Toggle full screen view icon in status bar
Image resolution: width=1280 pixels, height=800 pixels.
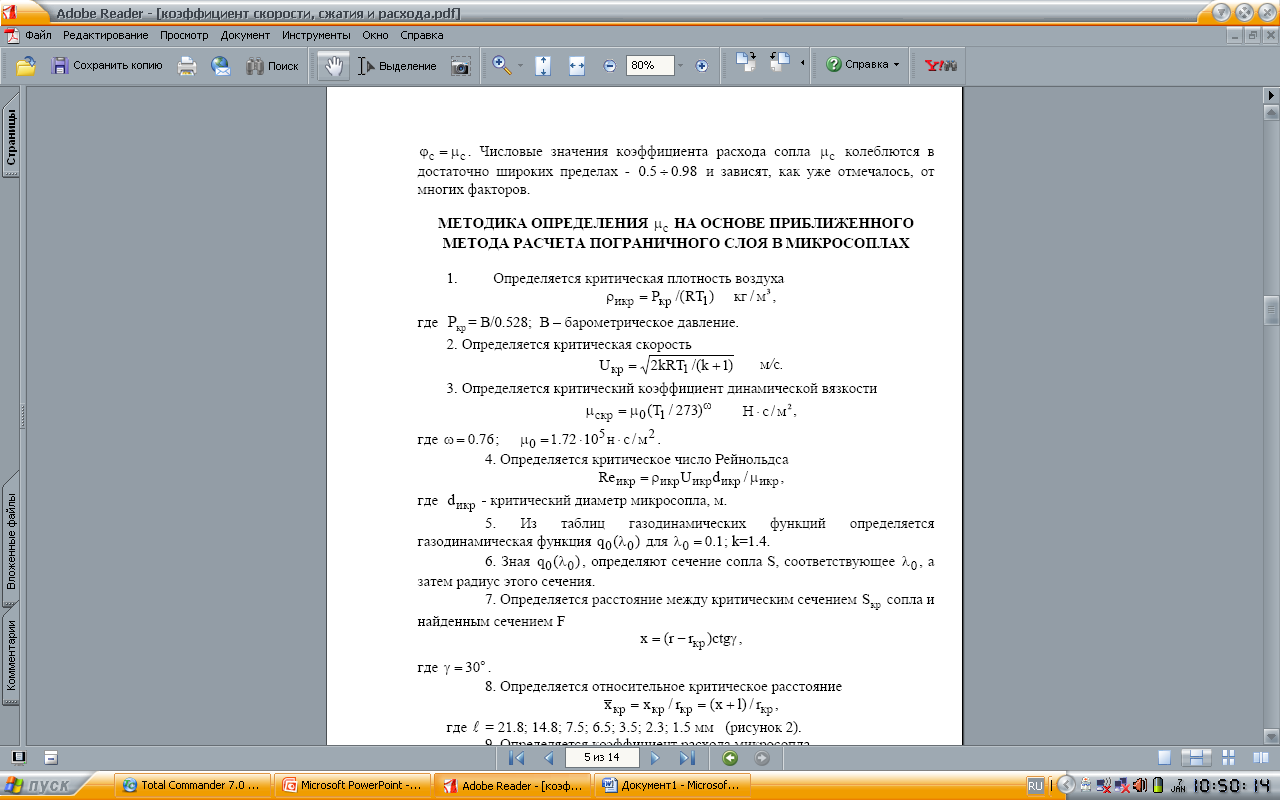(19, 758)
